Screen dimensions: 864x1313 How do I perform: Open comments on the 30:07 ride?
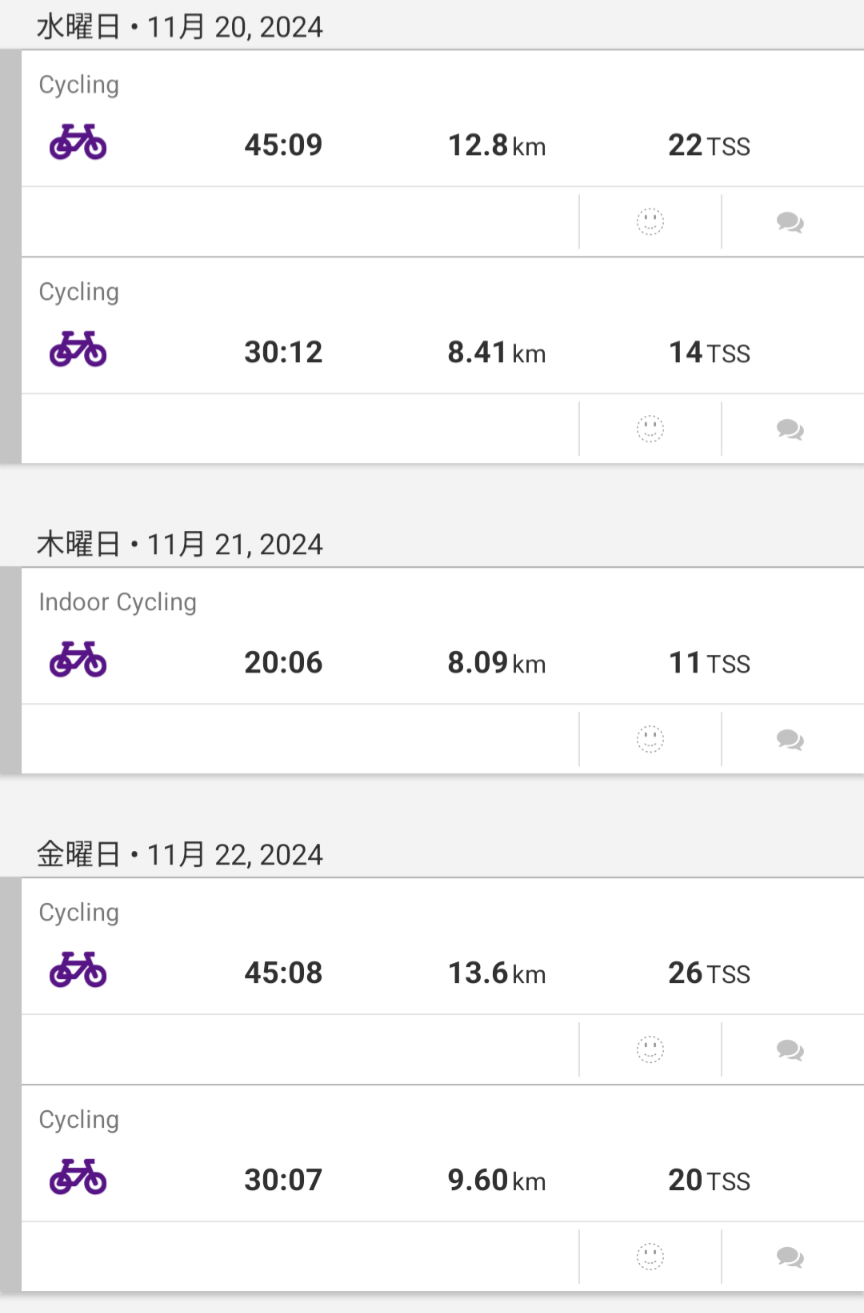coord(790,1256)
